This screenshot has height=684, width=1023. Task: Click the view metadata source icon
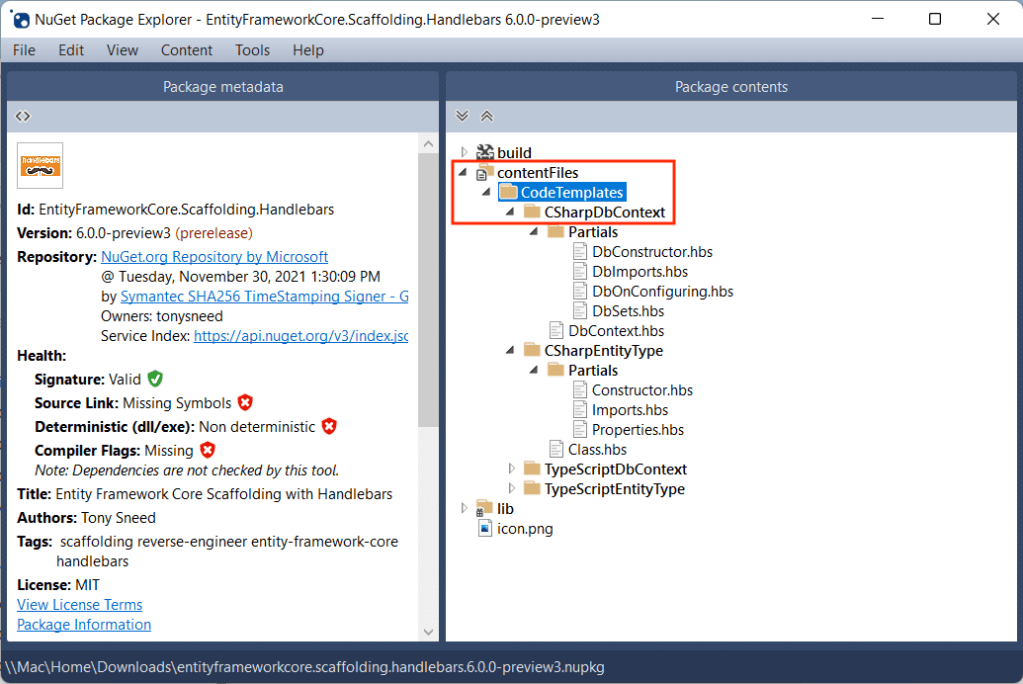(23, 116)
